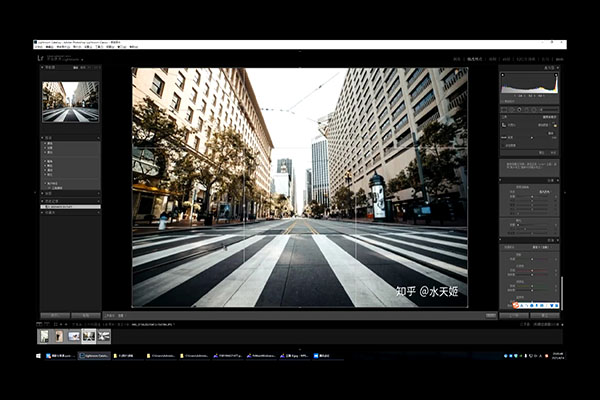Open grid view from filmstrip bar icon

tap(55, 324)
